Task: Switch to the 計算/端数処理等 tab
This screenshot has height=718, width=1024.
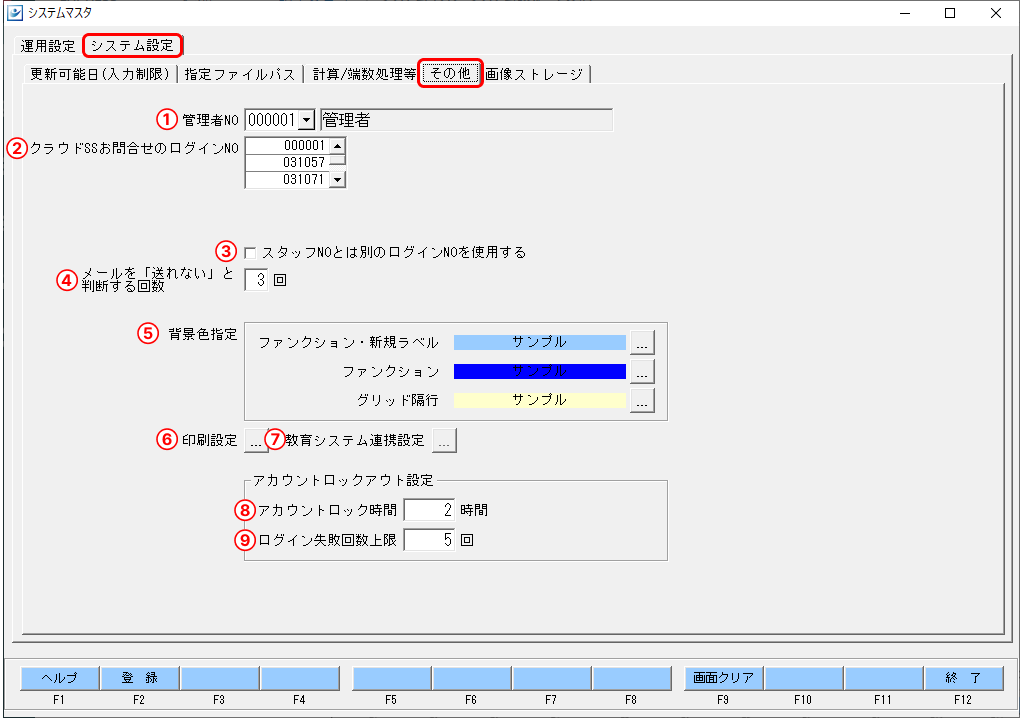Action: click(364, 74)
